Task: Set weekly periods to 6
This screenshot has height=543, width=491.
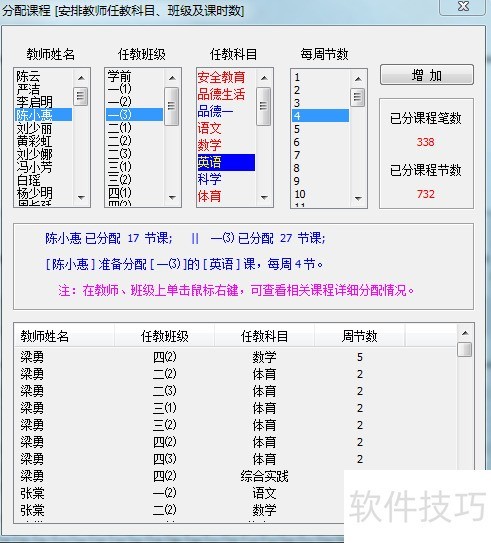Action: point(320,142)
